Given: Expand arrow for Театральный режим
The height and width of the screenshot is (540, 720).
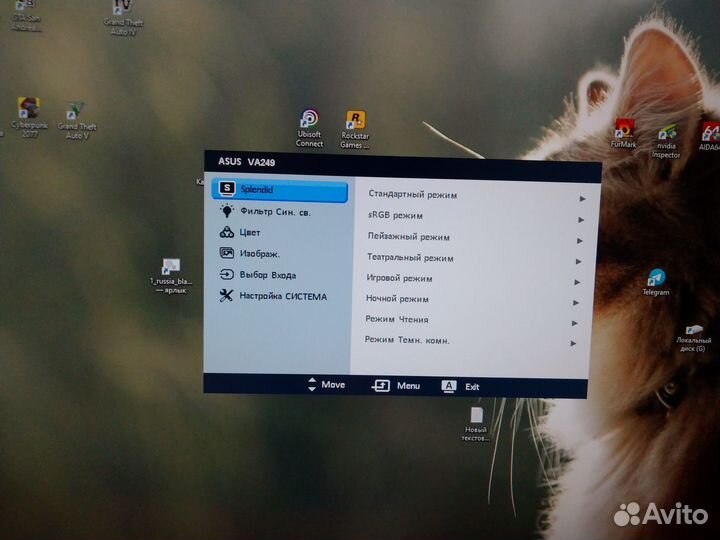Looking at the screenshot, I should pyautogui.click(x=578, y=261).
